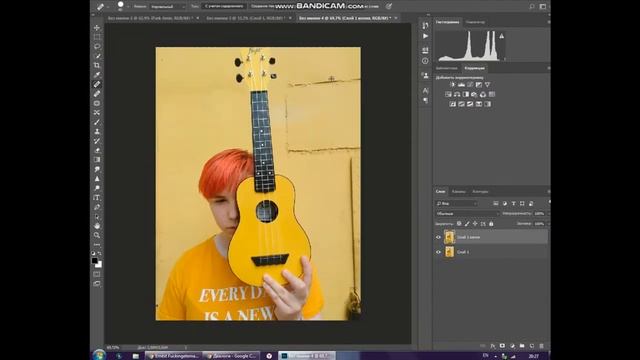Open the Layers panel menu
This screenshot has height=360, width=640.
548,191
